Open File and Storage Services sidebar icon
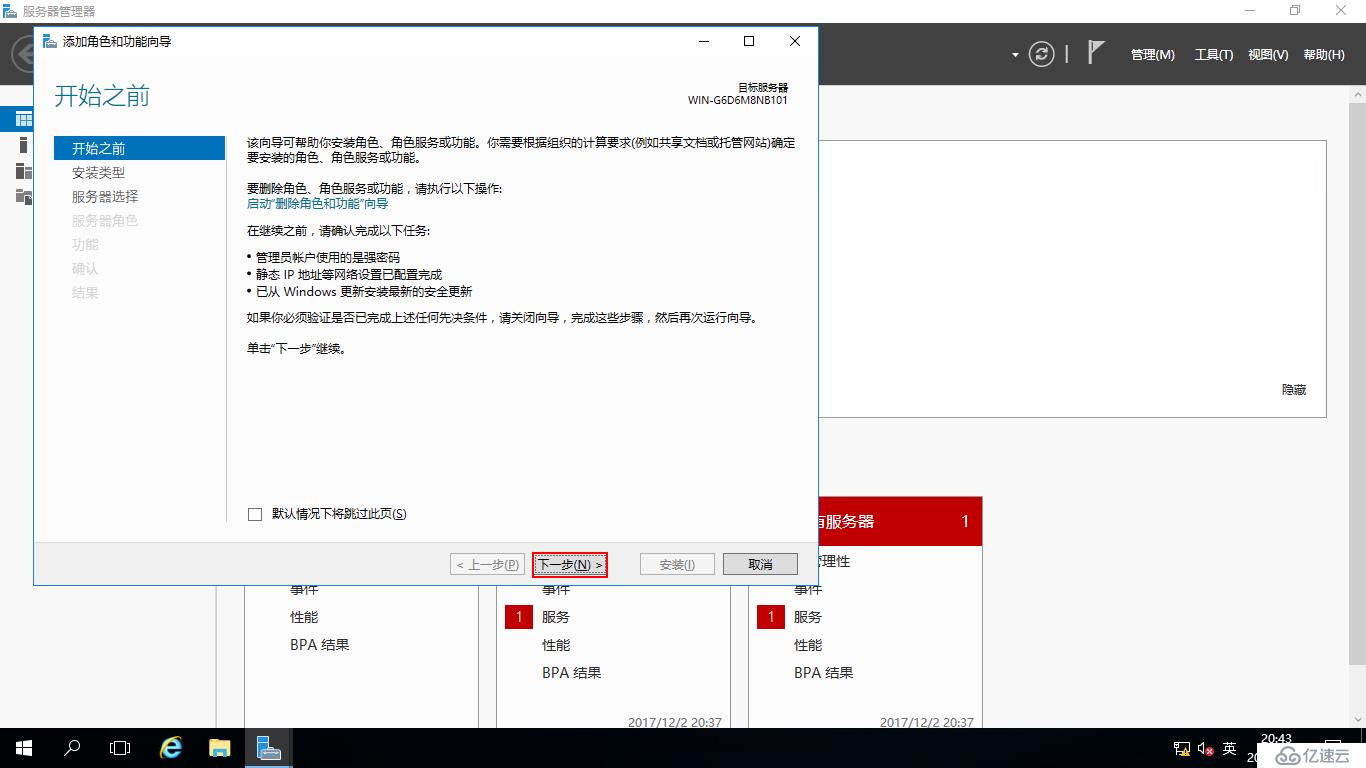Image resolution: width=1366 pixels, height=768 pixels. (24, 196)
